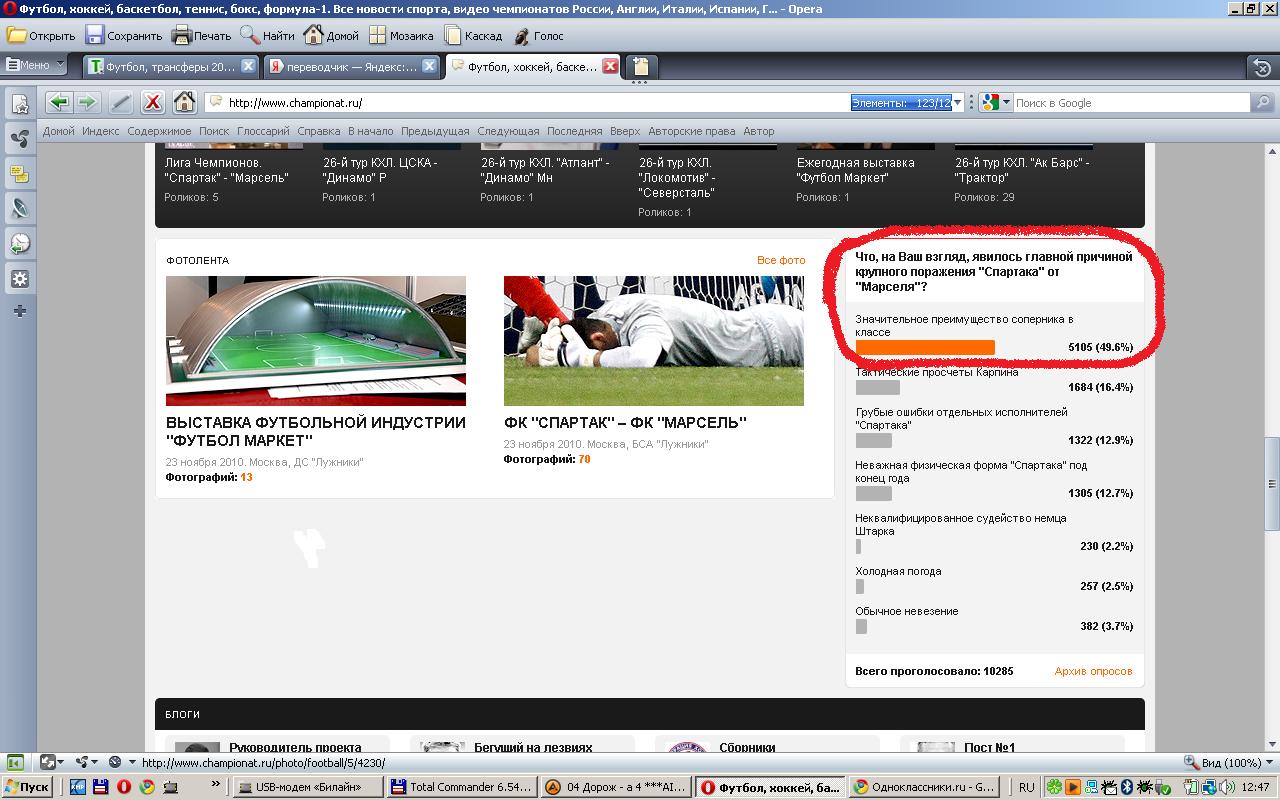The image size is (1280, 800).
Task: Switch to the Одноклассники.ru Chrome taskbar window
Action: (x=923, y=787)
